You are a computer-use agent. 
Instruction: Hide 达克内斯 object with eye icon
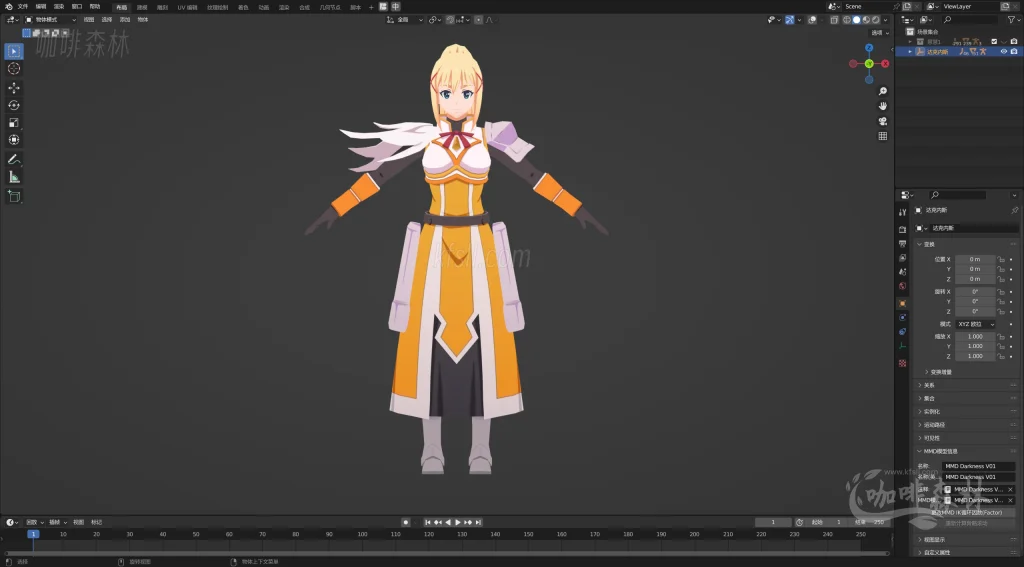pos(1004,52)
